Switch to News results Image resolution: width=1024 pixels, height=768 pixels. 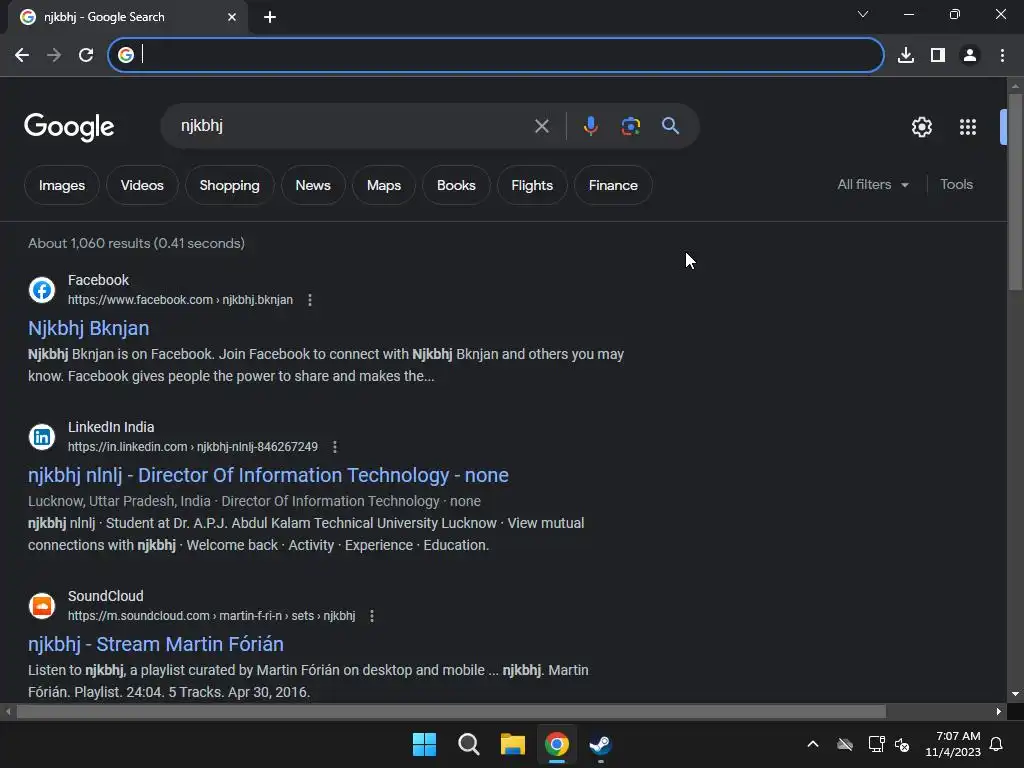pos(313,185)
